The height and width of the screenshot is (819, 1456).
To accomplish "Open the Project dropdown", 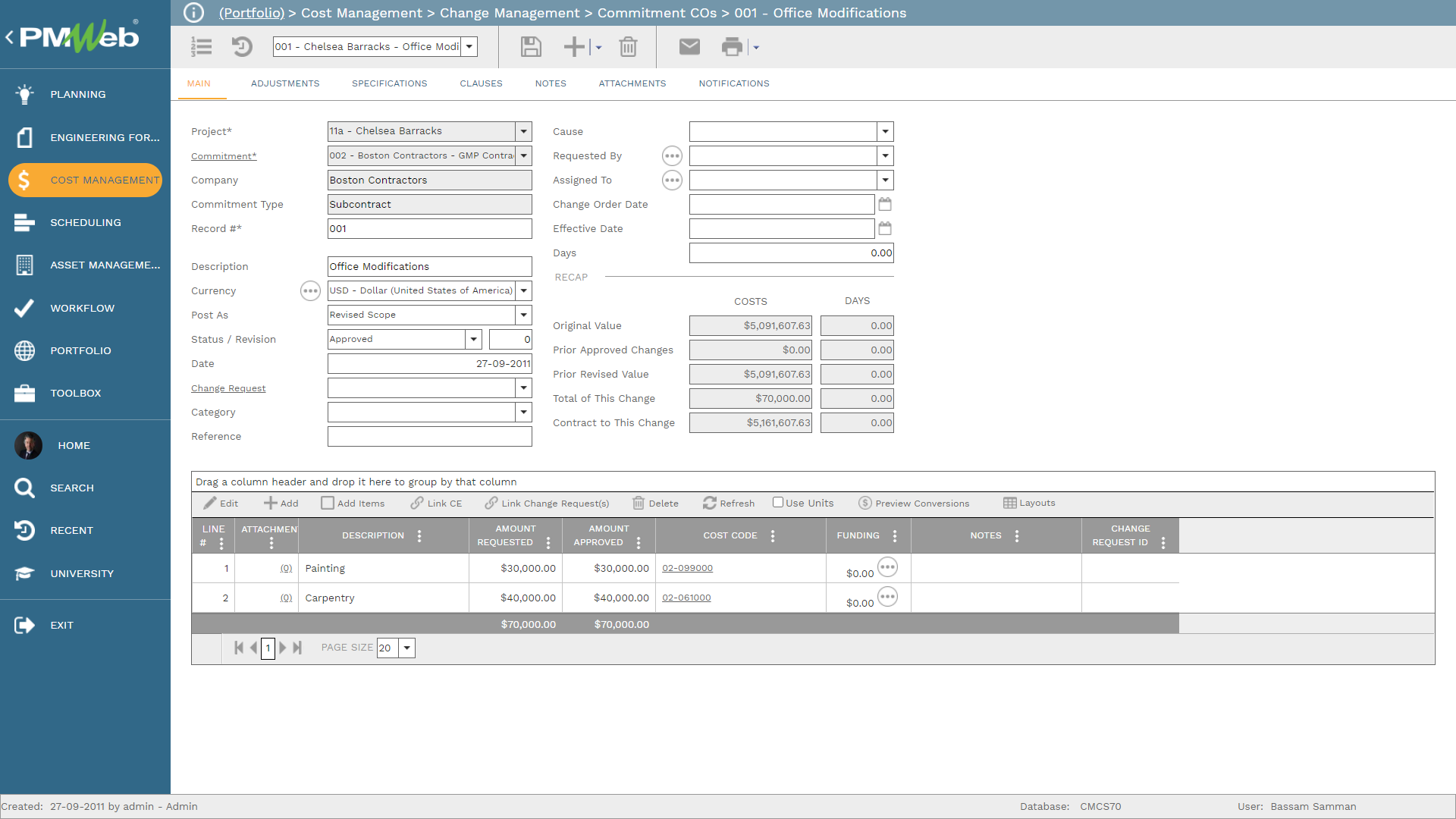I will coord(523,131).
